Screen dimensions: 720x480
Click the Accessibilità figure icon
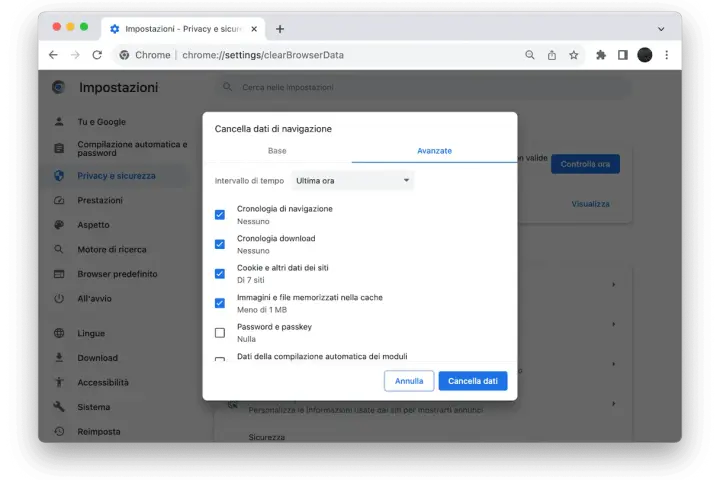(x=59, y=382)
